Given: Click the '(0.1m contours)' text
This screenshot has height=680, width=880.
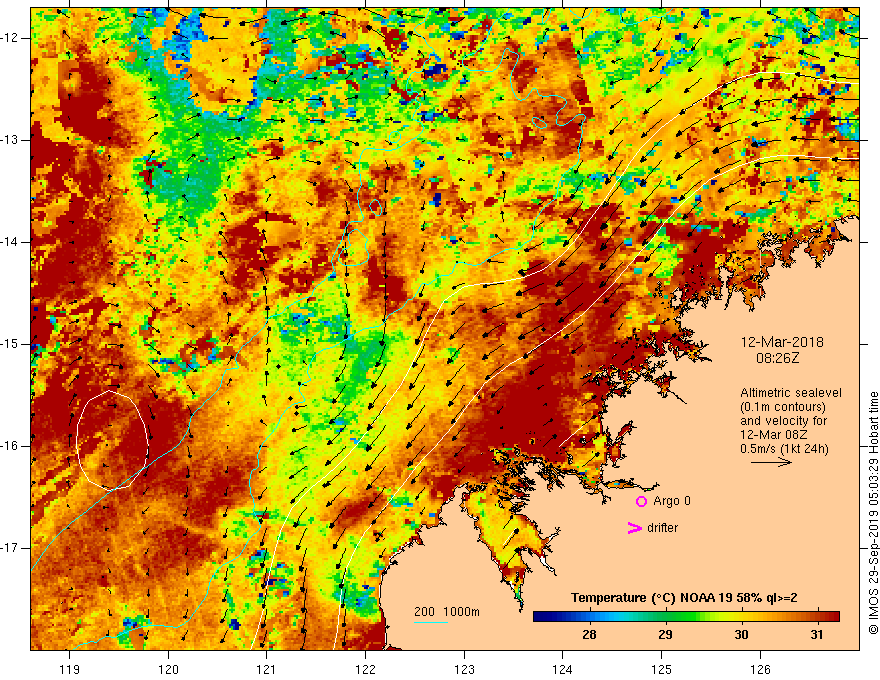Looking at the screenshot, I should pos(782,407).
